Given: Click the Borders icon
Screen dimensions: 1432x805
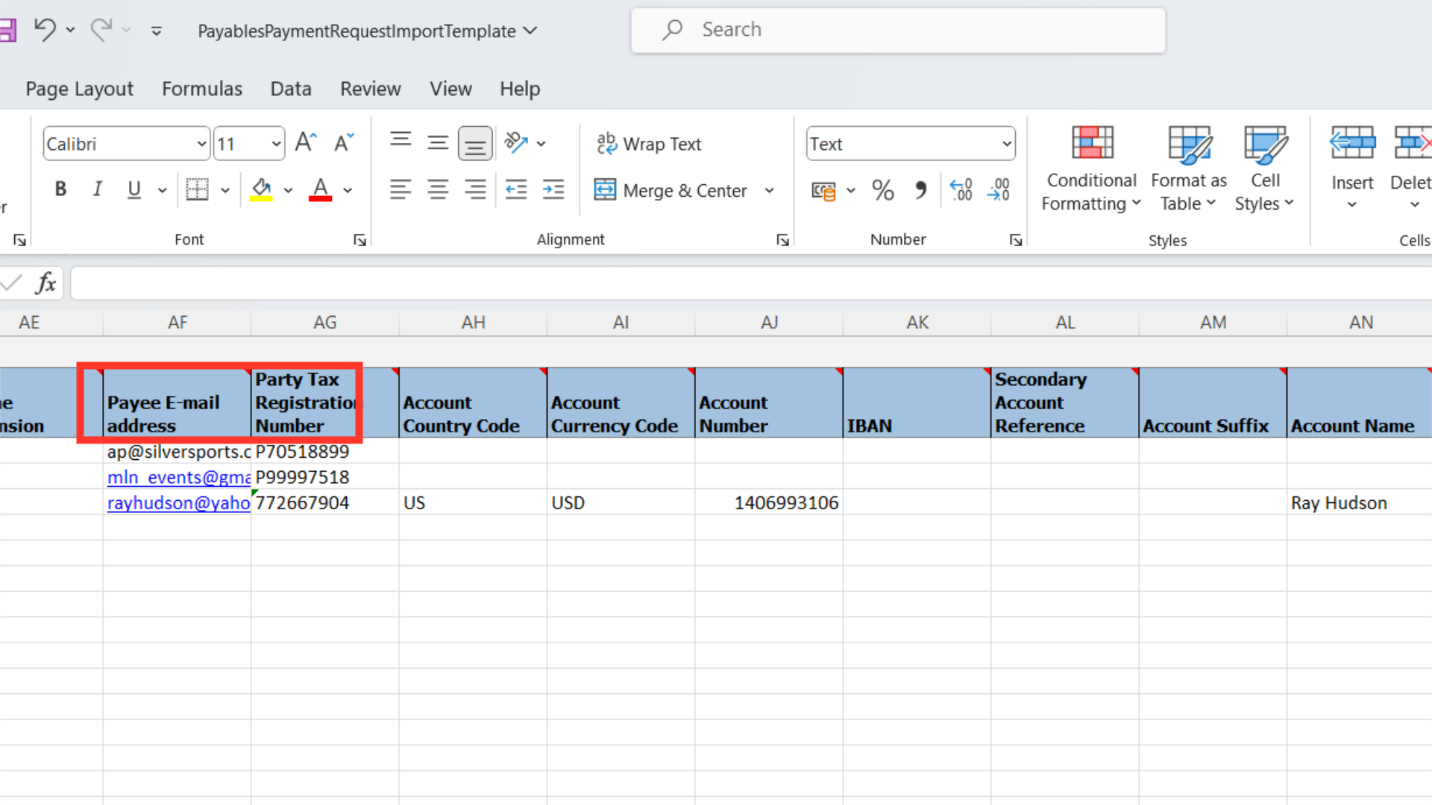Looking at the screenshot, I should (x=198, y=189).
